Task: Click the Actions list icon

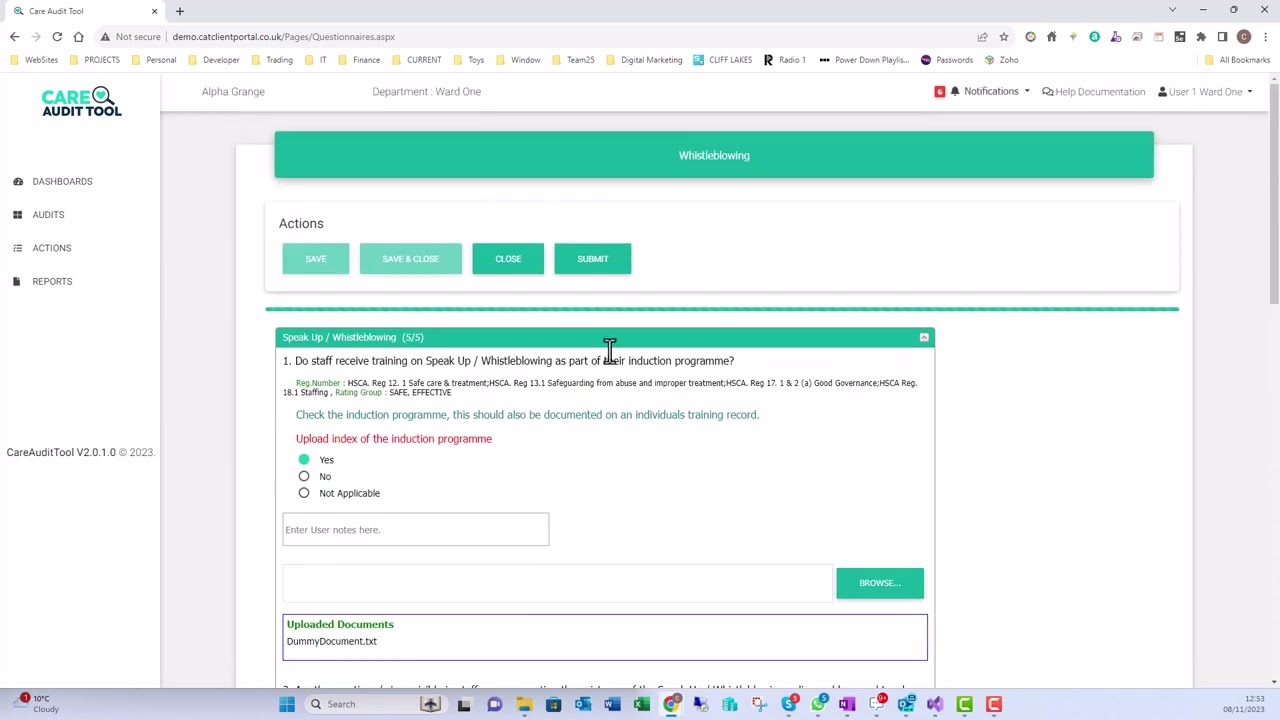Action: tap(18, 248)
